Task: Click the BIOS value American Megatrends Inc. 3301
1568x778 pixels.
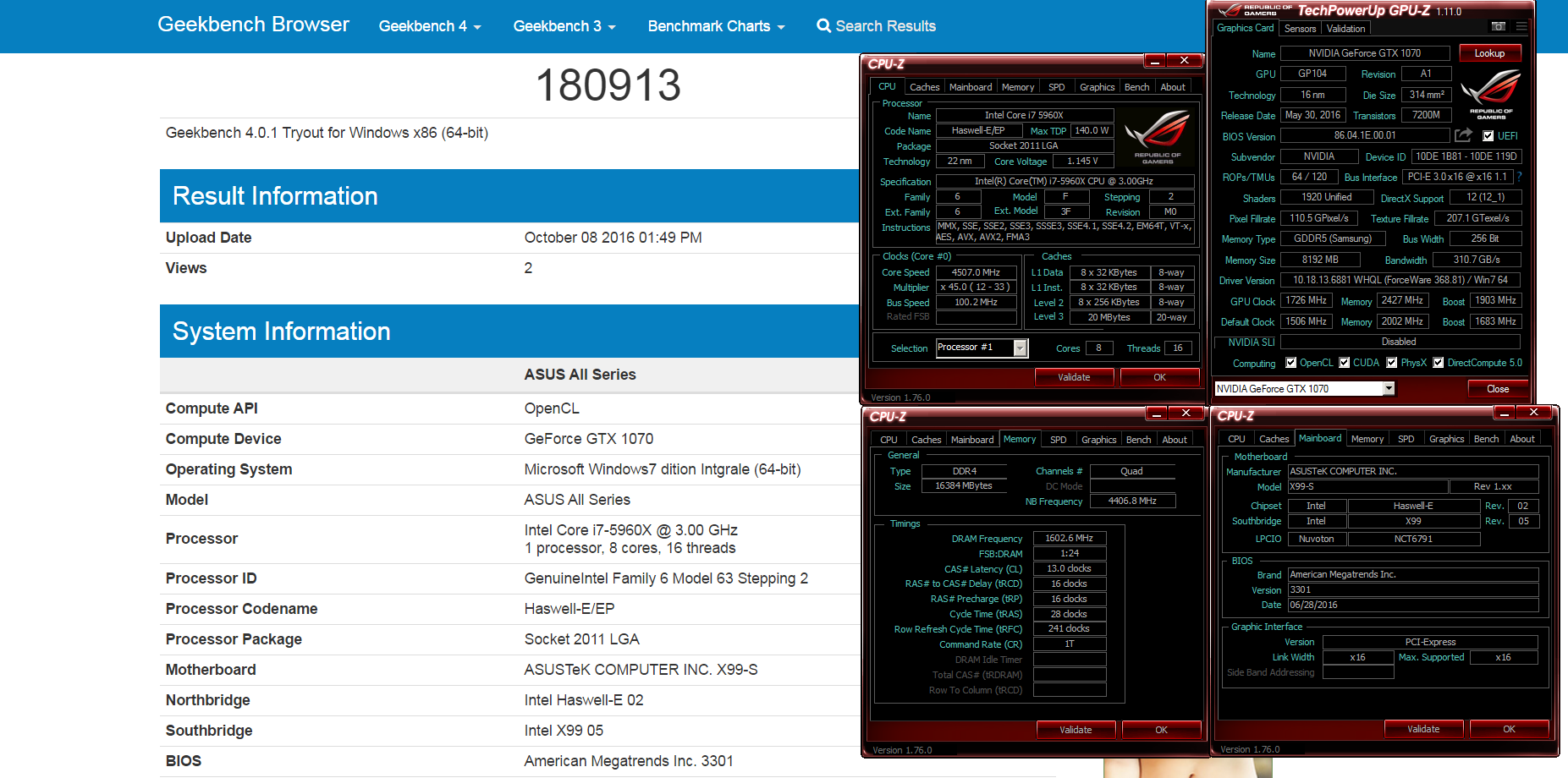Action: tap(629, 761)
